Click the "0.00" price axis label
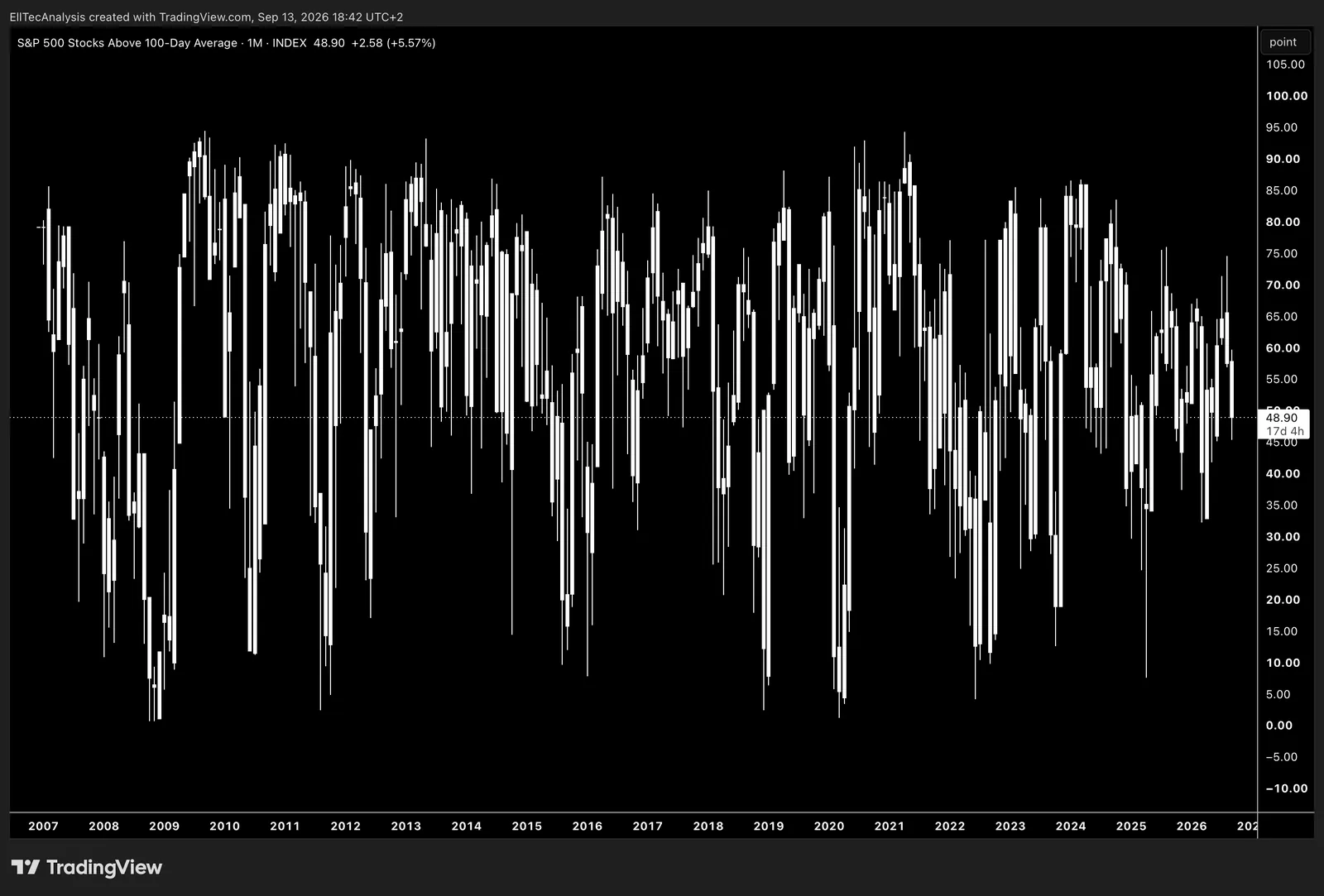1324x896 pixels. pyautogui.click(x=1279, y=726)
